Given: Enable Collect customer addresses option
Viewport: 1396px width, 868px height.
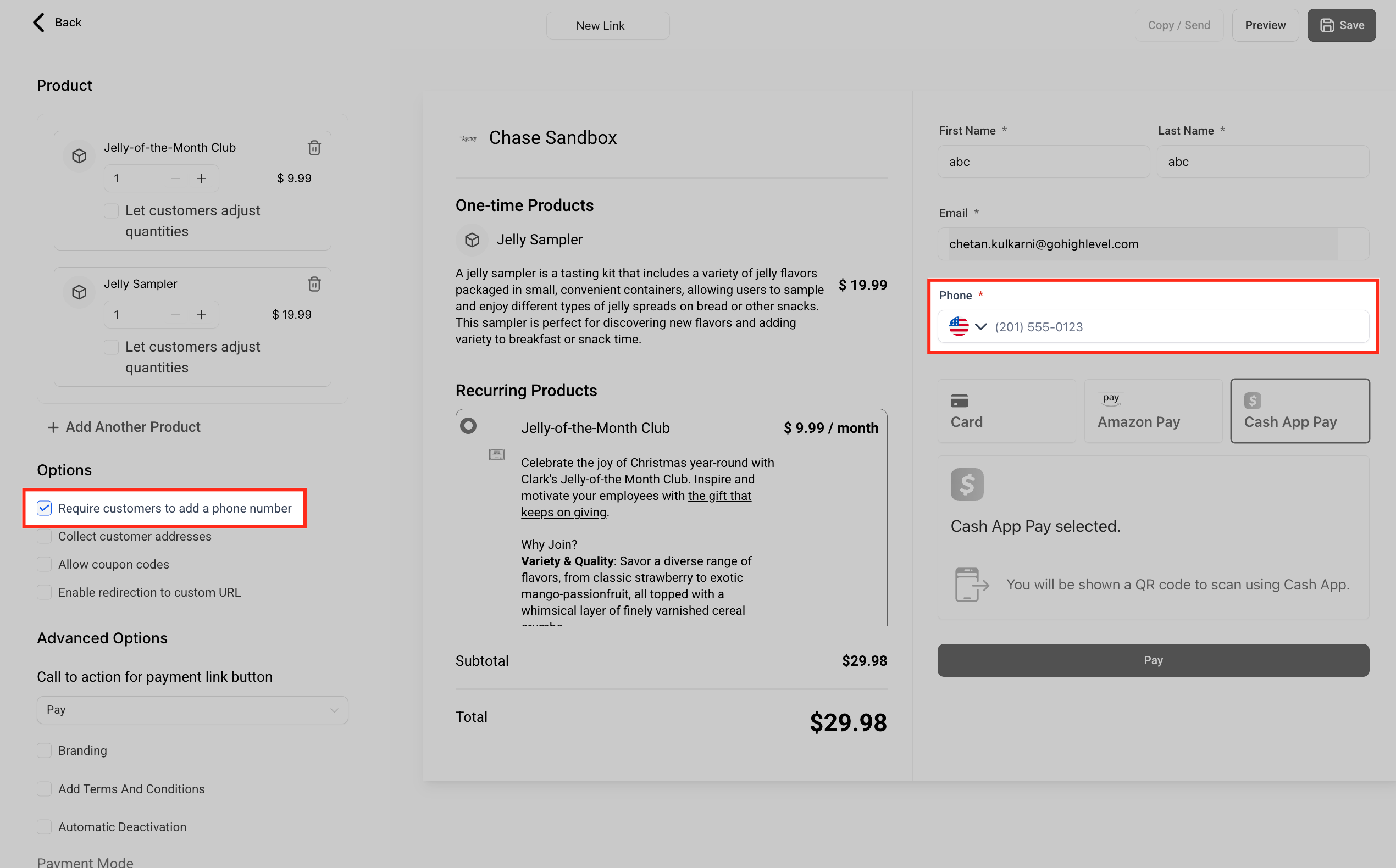Looking at the screenshot, I should coord(44,536).
